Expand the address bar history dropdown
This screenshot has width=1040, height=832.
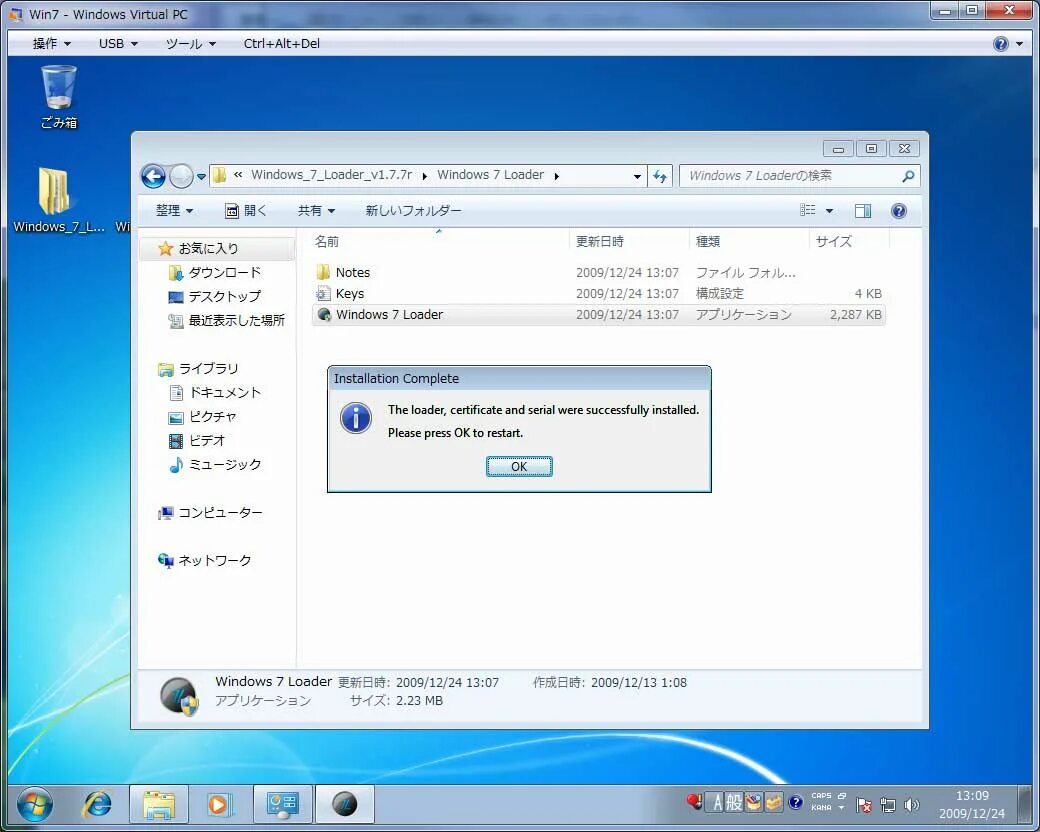pyautogui.click(x=637, y=176)
